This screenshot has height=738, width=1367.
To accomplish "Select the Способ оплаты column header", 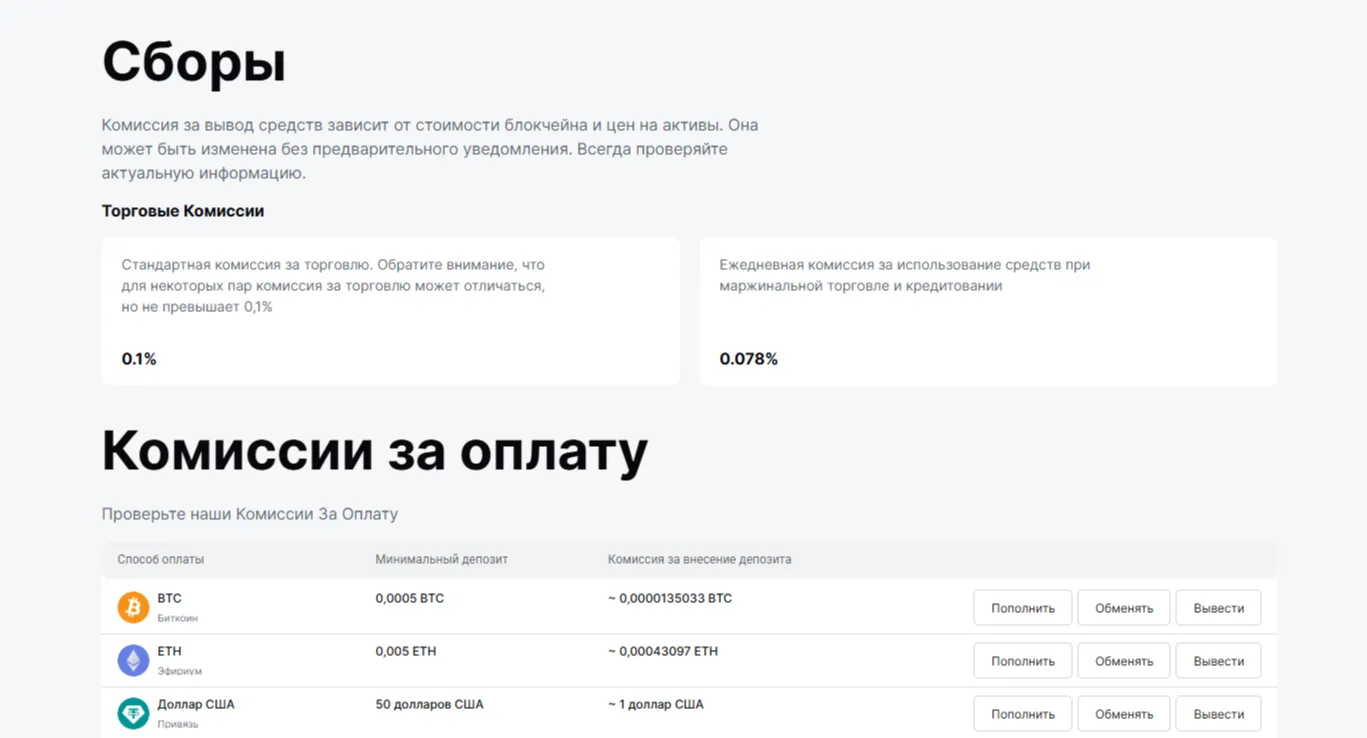I will point(160,559).
